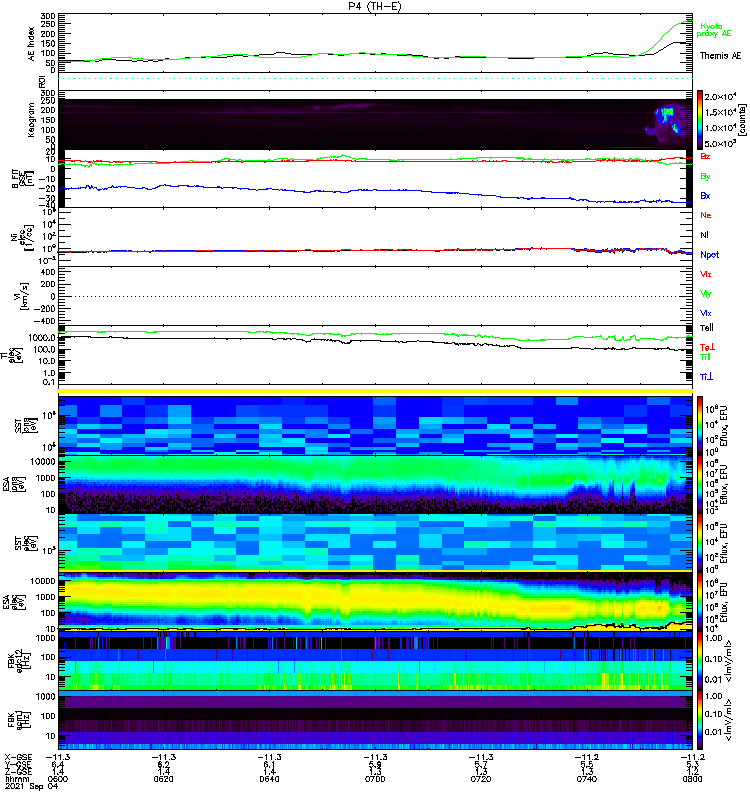Click the AE peak near 0800

[x=684, y=22]
